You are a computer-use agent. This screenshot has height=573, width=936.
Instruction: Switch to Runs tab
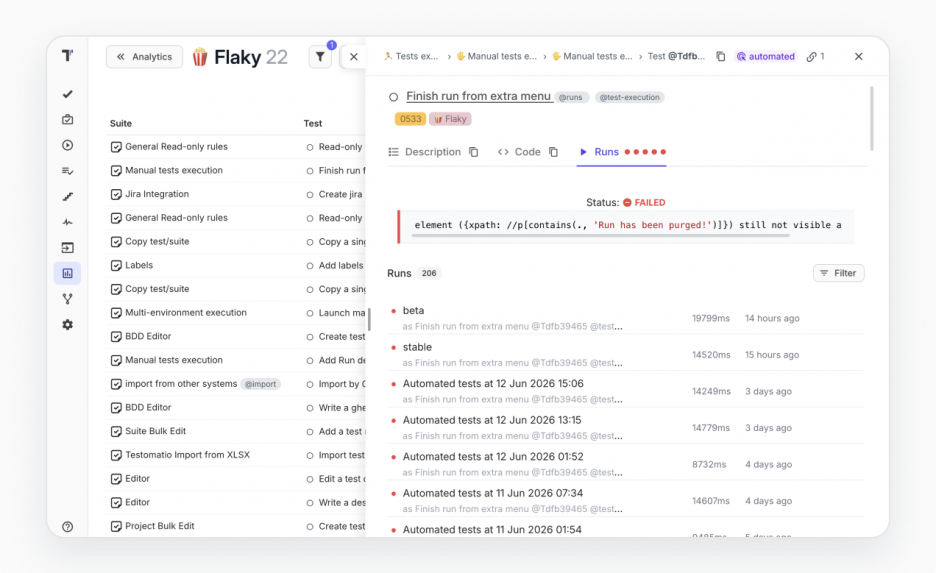pos(621,152)
